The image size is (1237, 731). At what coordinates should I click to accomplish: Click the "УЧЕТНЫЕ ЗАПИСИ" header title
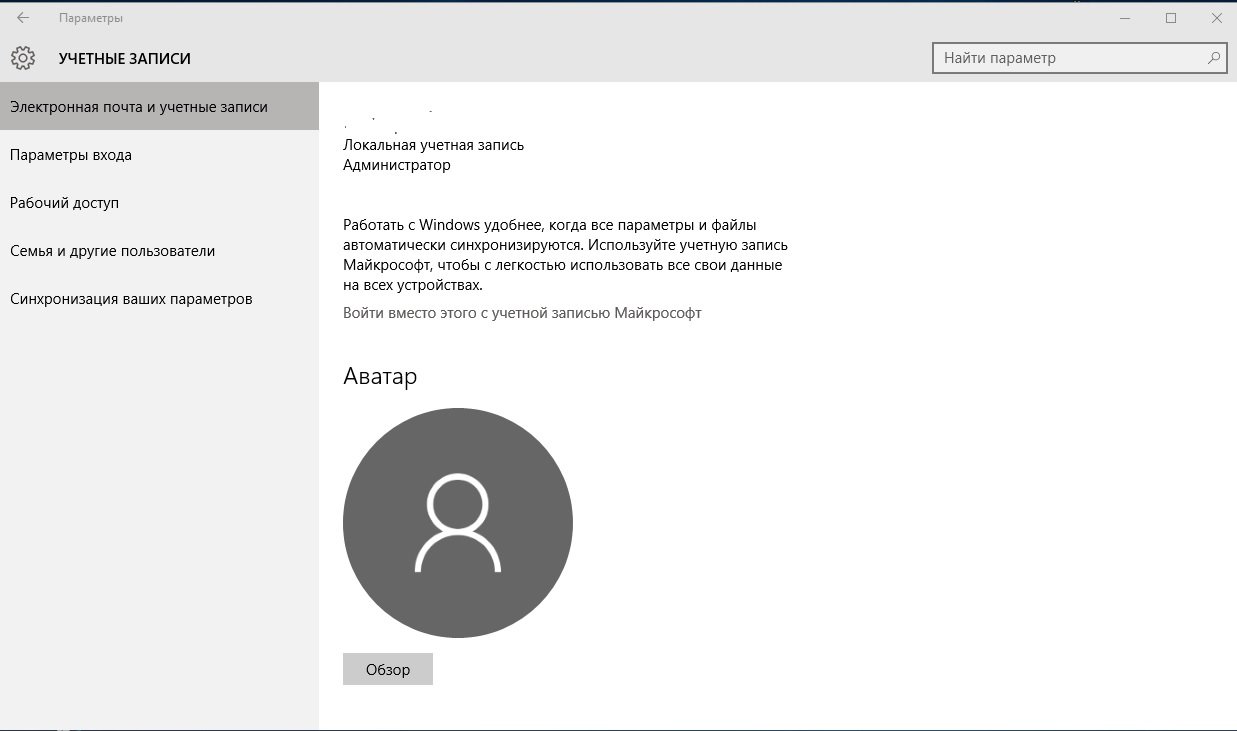click(125, 59)
